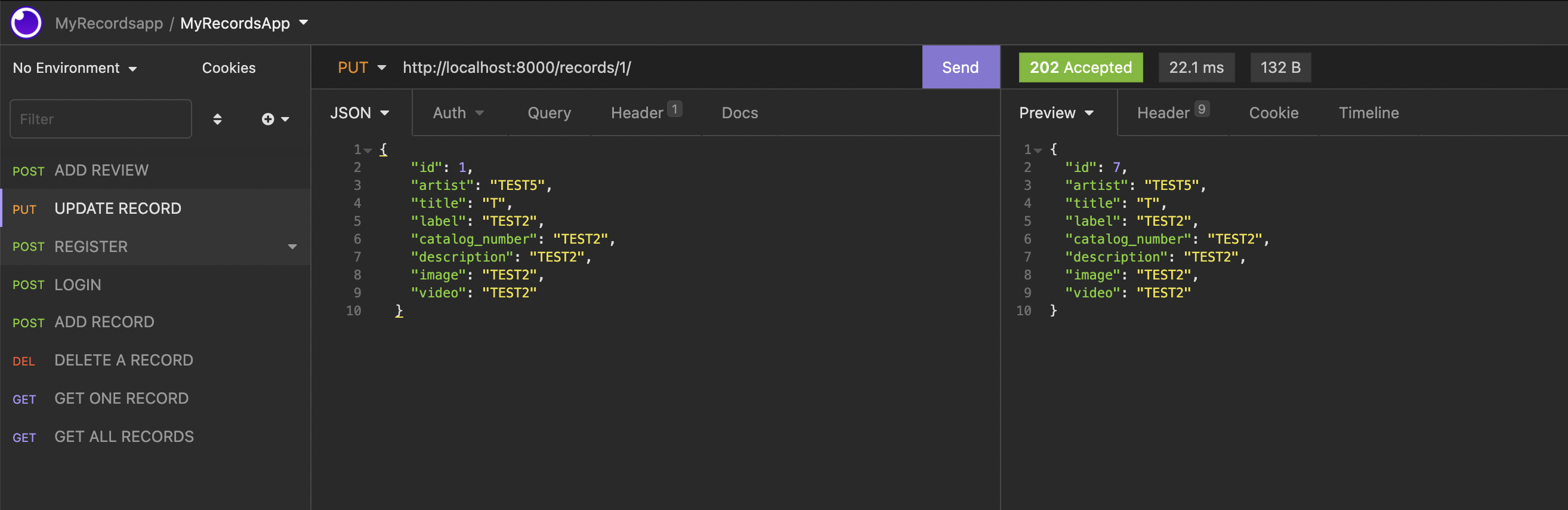This screenshot has height=510, width=1568.
Task: Click the "id": 1 line in request body
Action: click(442, 168)
